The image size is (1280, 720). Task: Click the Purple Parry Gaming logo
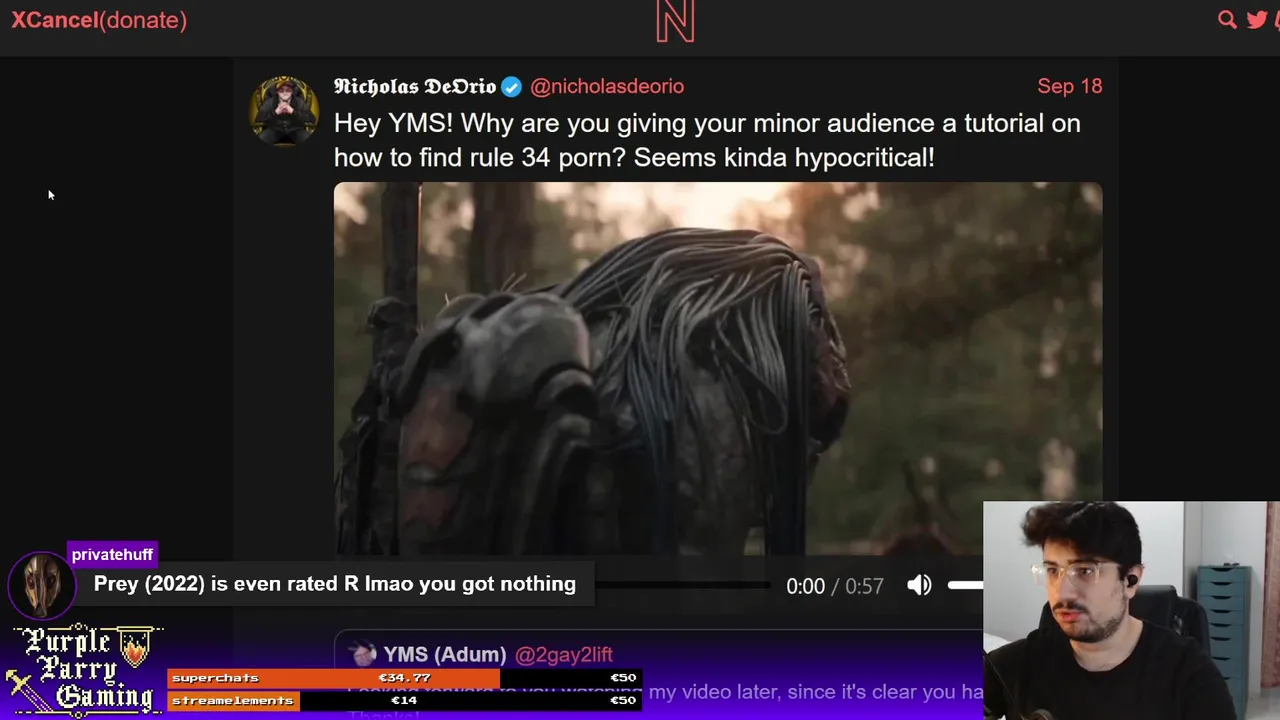(83, 669)
